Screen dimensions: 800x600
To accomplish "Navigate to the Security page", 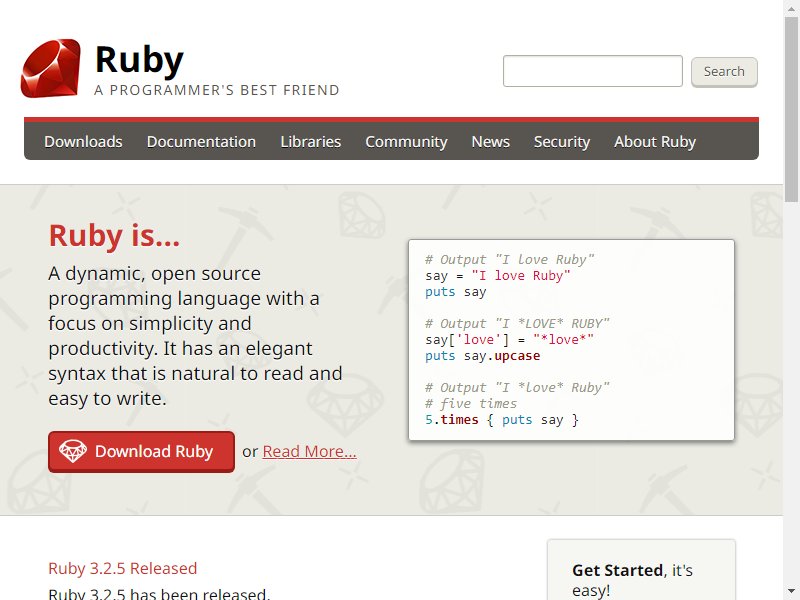I will tap(562, 141).
